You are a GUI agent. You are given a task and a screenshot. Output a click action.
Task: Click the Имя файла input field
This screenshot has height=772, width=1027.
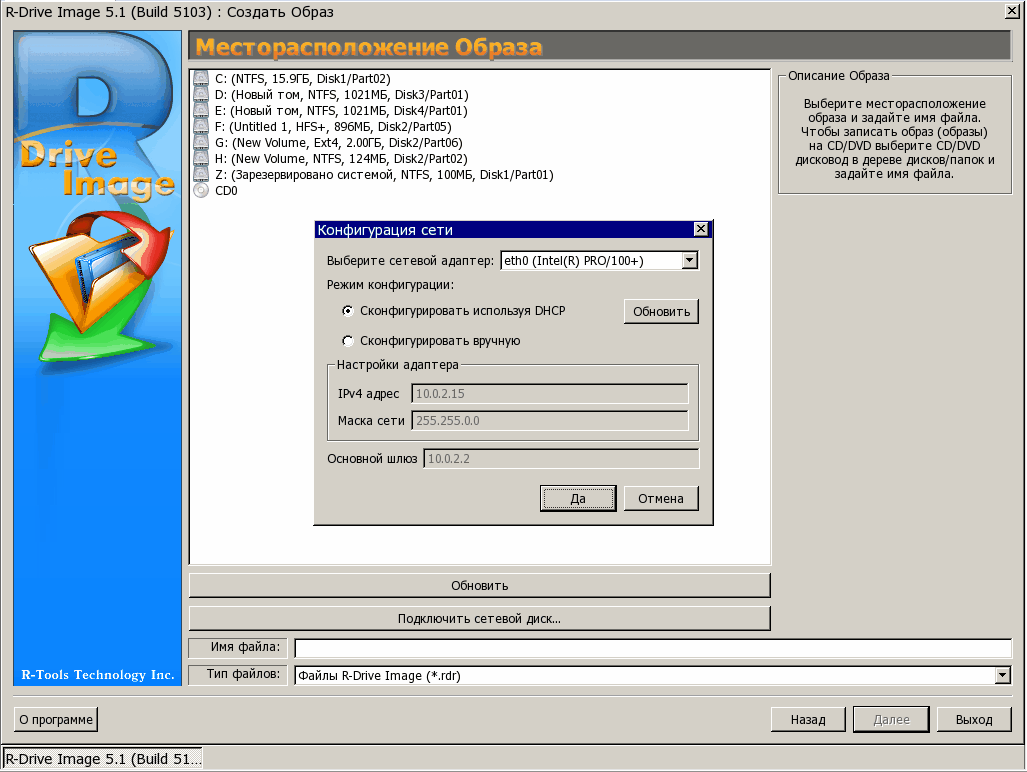pos(653,648)
